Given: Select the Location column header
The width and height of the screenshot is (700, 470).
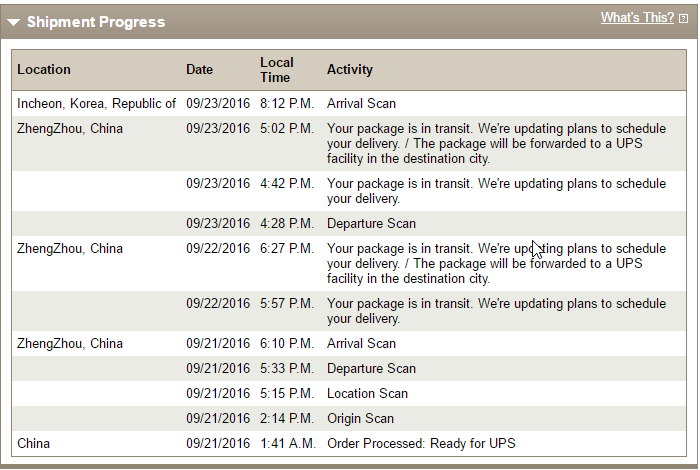Looking at the screenshot, I should [44, 70].
